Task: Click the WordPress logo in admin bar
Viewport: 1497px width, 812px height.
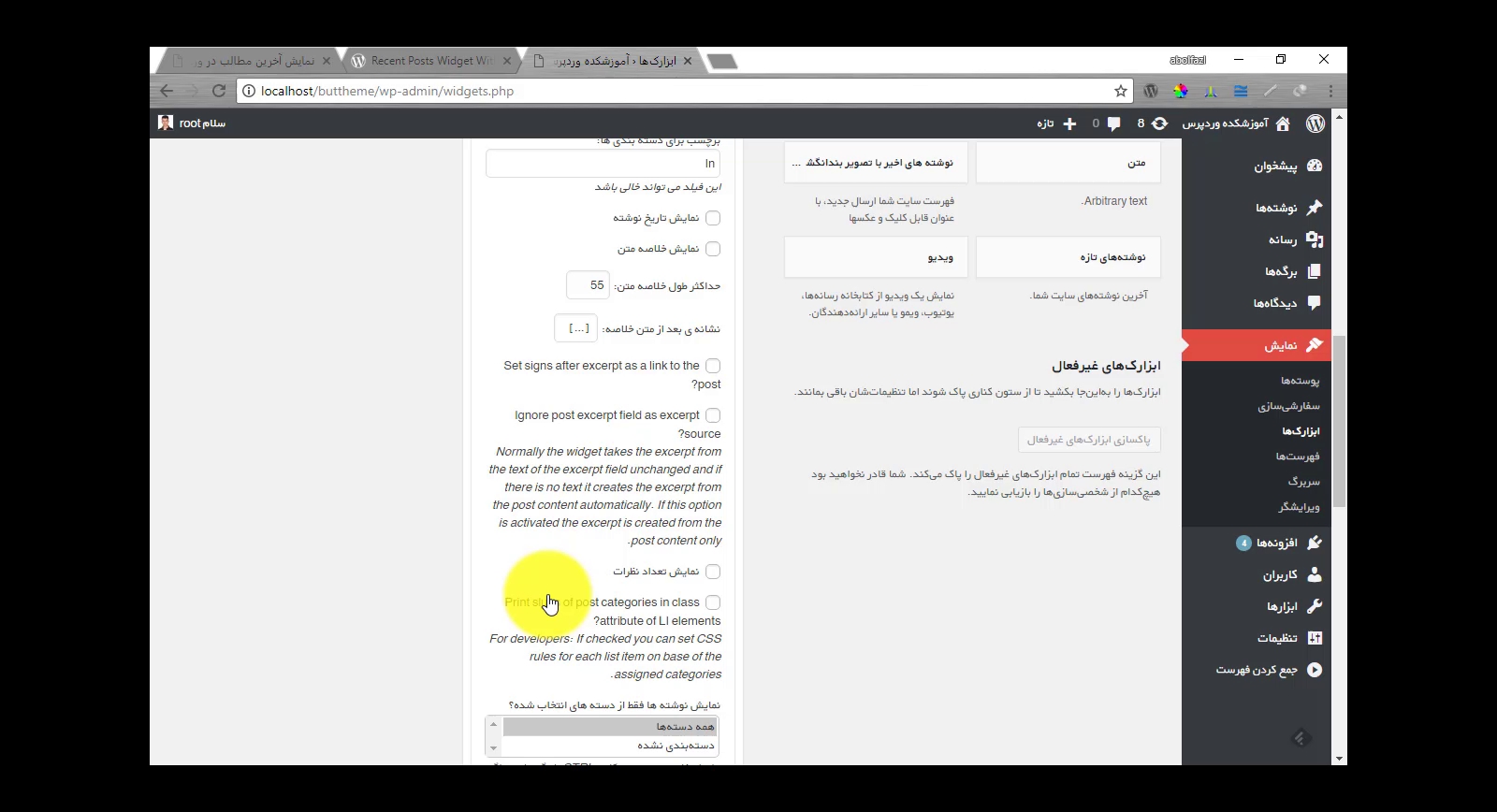Action: point(1315,123)
